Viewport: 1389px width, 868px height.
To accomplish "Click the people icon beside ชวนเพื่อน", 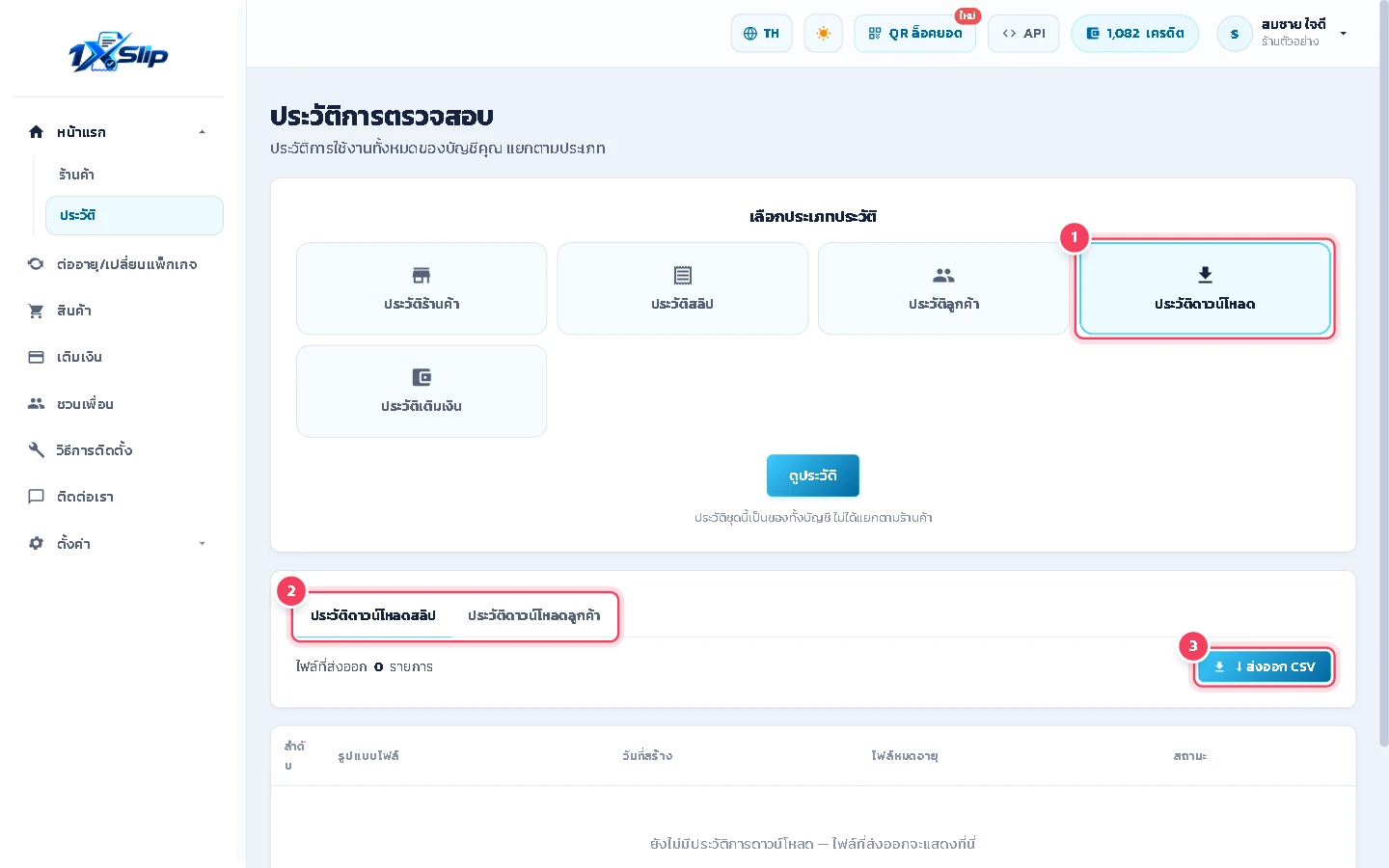I will tap(37, 404).
